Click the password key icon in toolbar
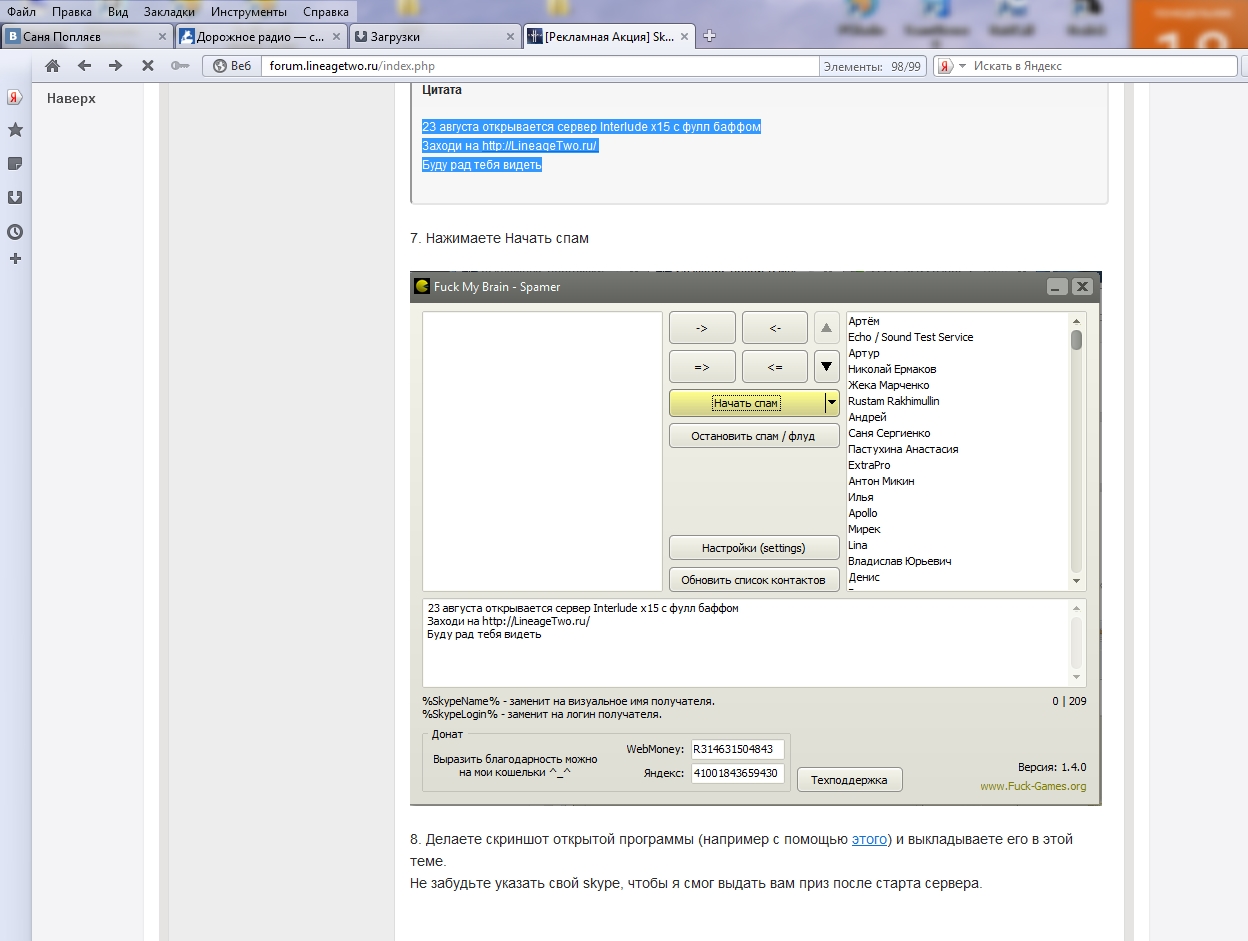The image size is (1248, 941). click(179, 66)
